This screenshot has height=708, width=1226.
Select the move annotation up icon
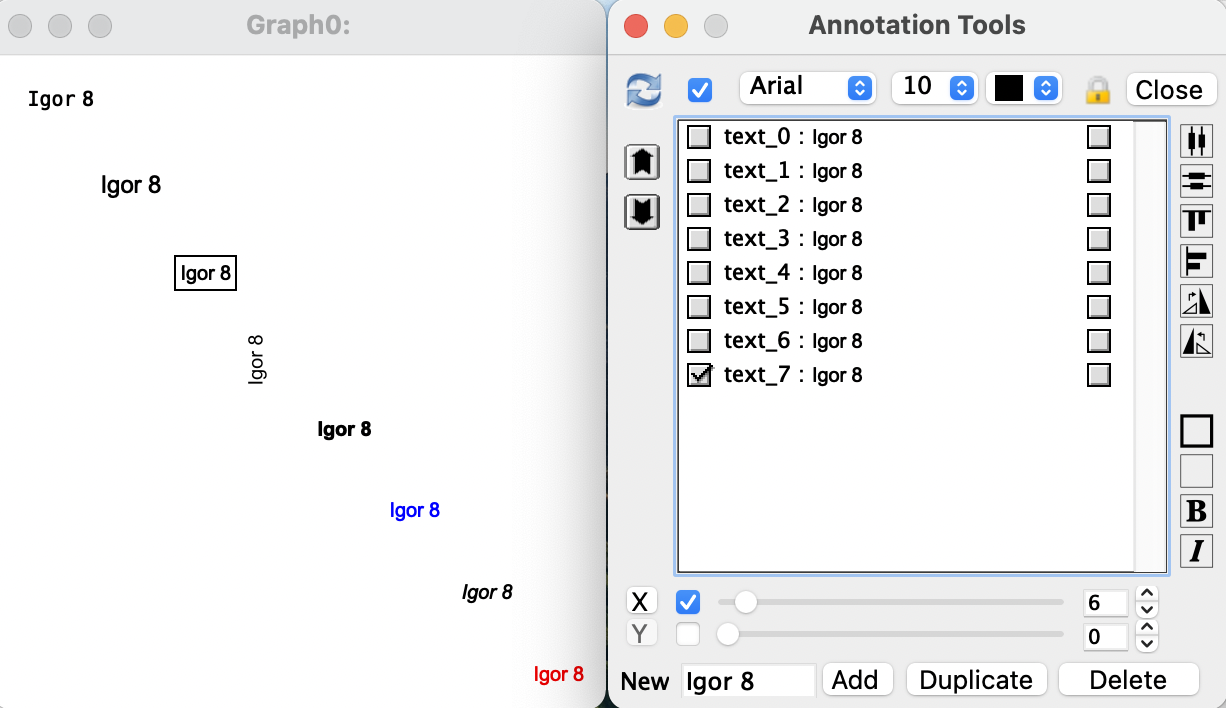tap(641, 161)
